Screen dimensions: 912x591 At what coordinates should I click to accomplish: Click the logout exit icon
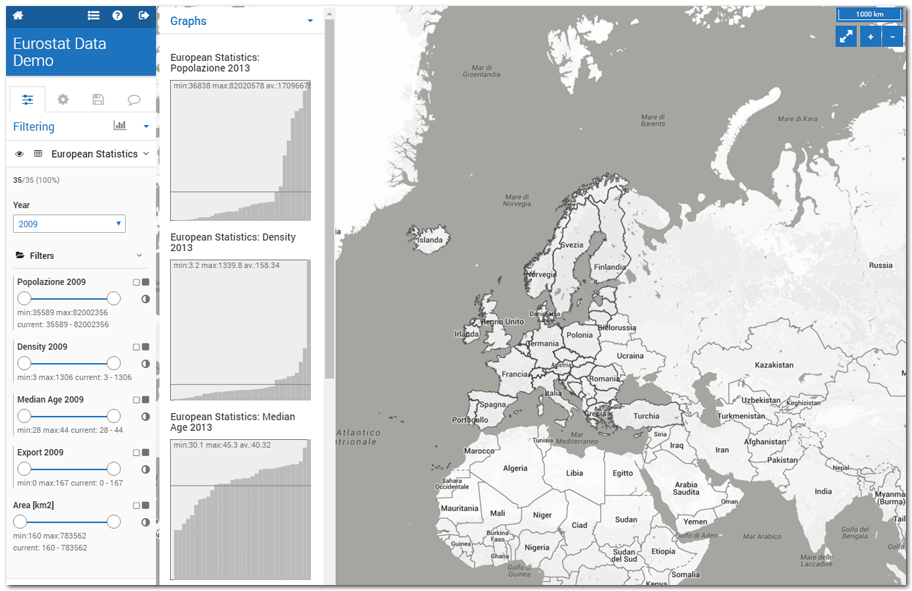144,15
